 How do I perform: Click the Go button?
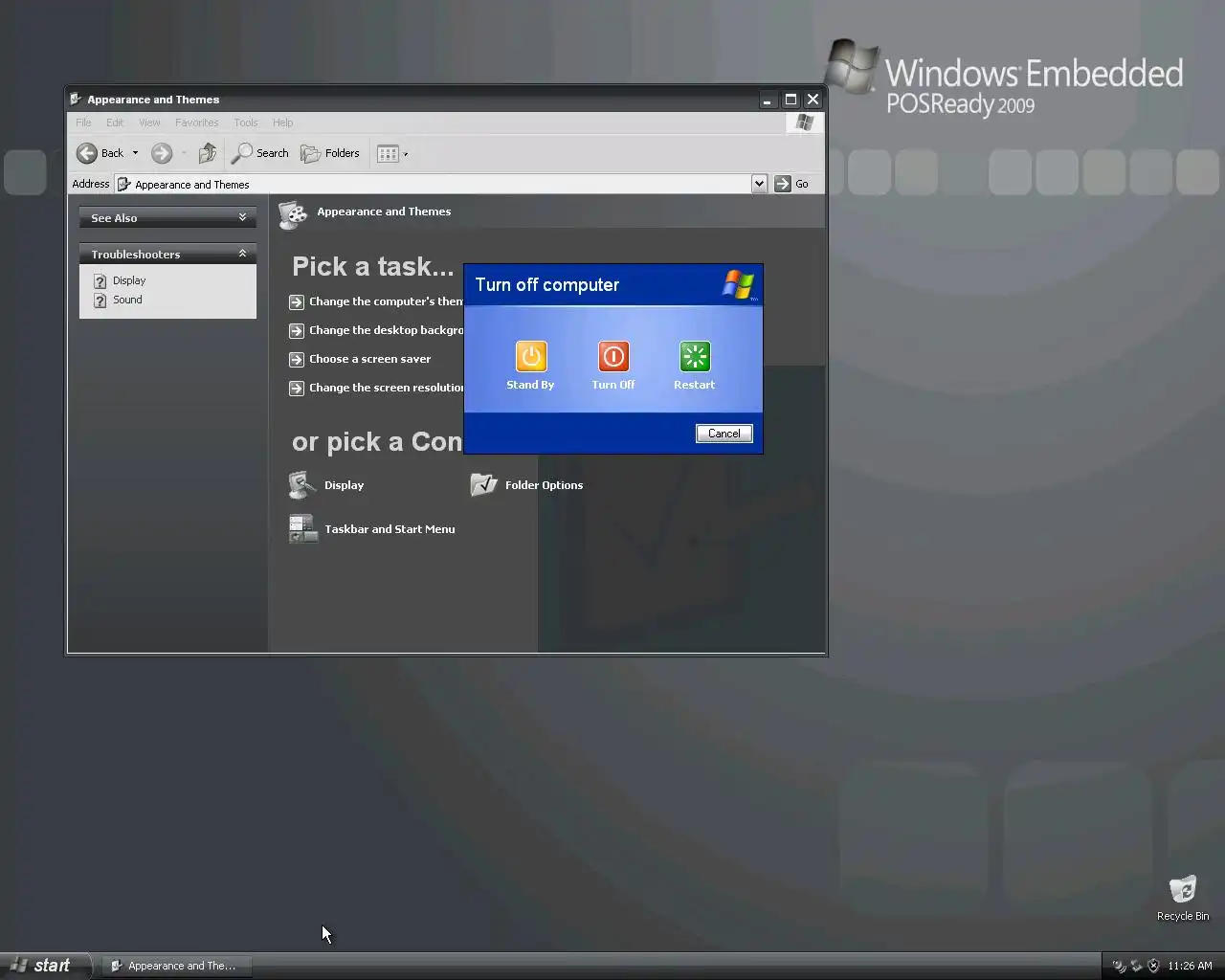coord(791,184)
